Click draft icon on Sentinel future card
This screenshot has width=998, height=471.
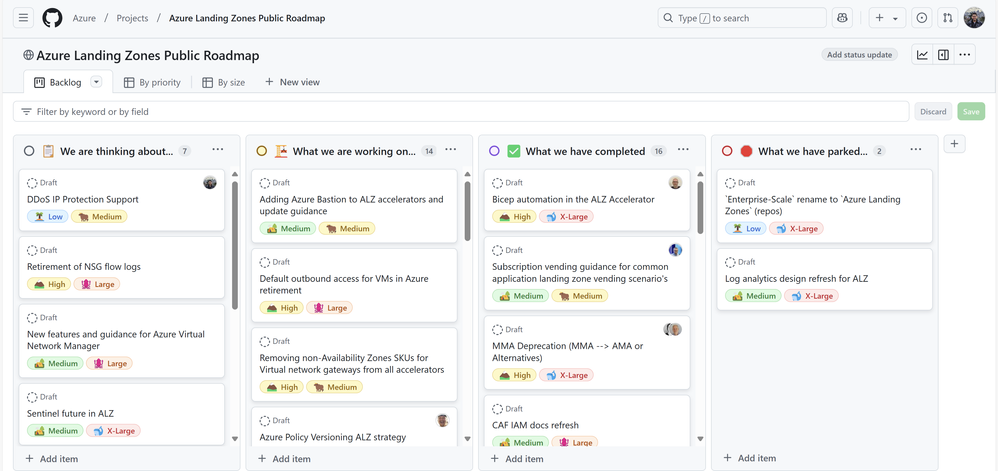click(32, 397)
